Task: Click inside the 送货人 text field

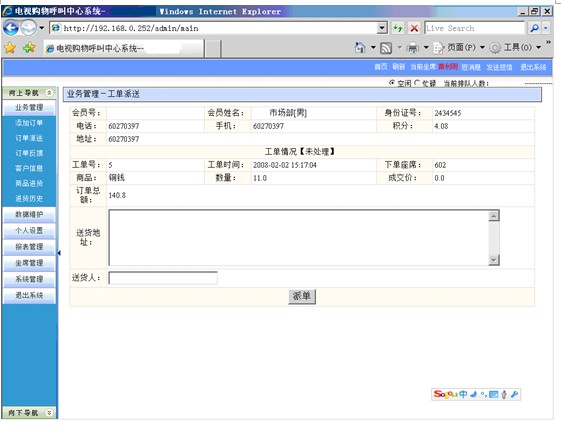Action: tap(163, 278)
